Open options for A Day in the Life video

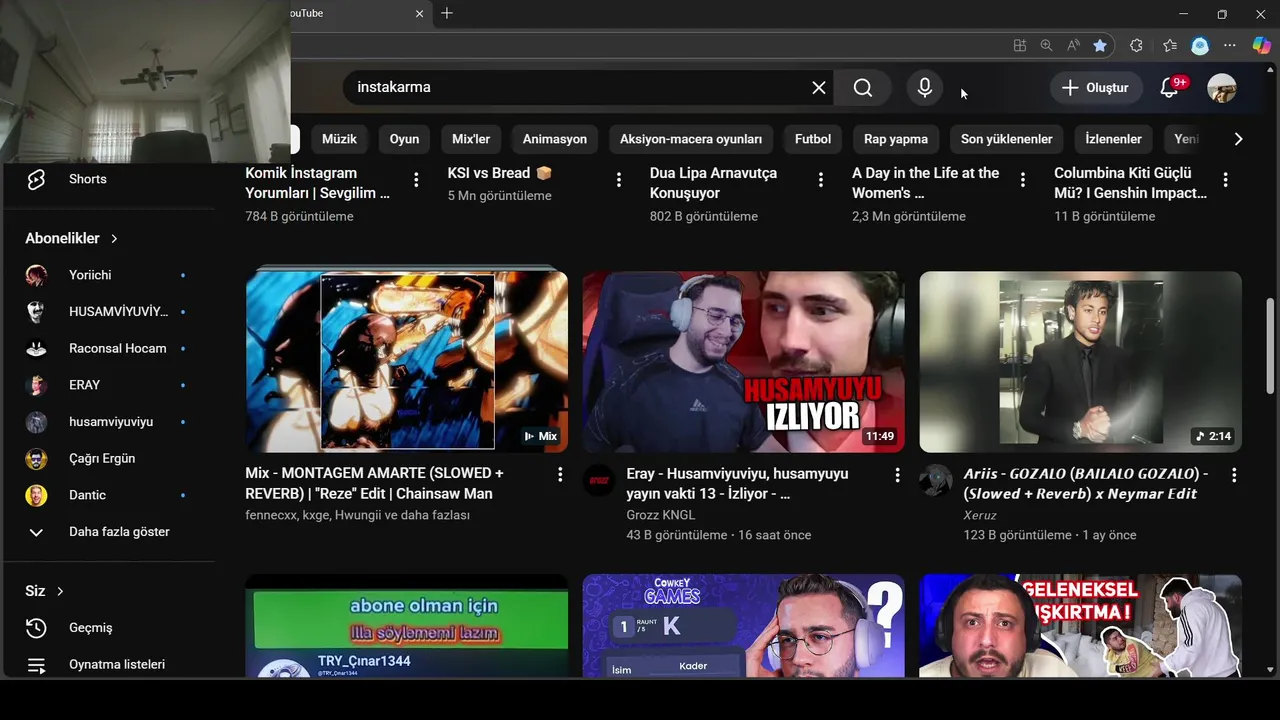pyautogui.click(x=1023, y=180)
